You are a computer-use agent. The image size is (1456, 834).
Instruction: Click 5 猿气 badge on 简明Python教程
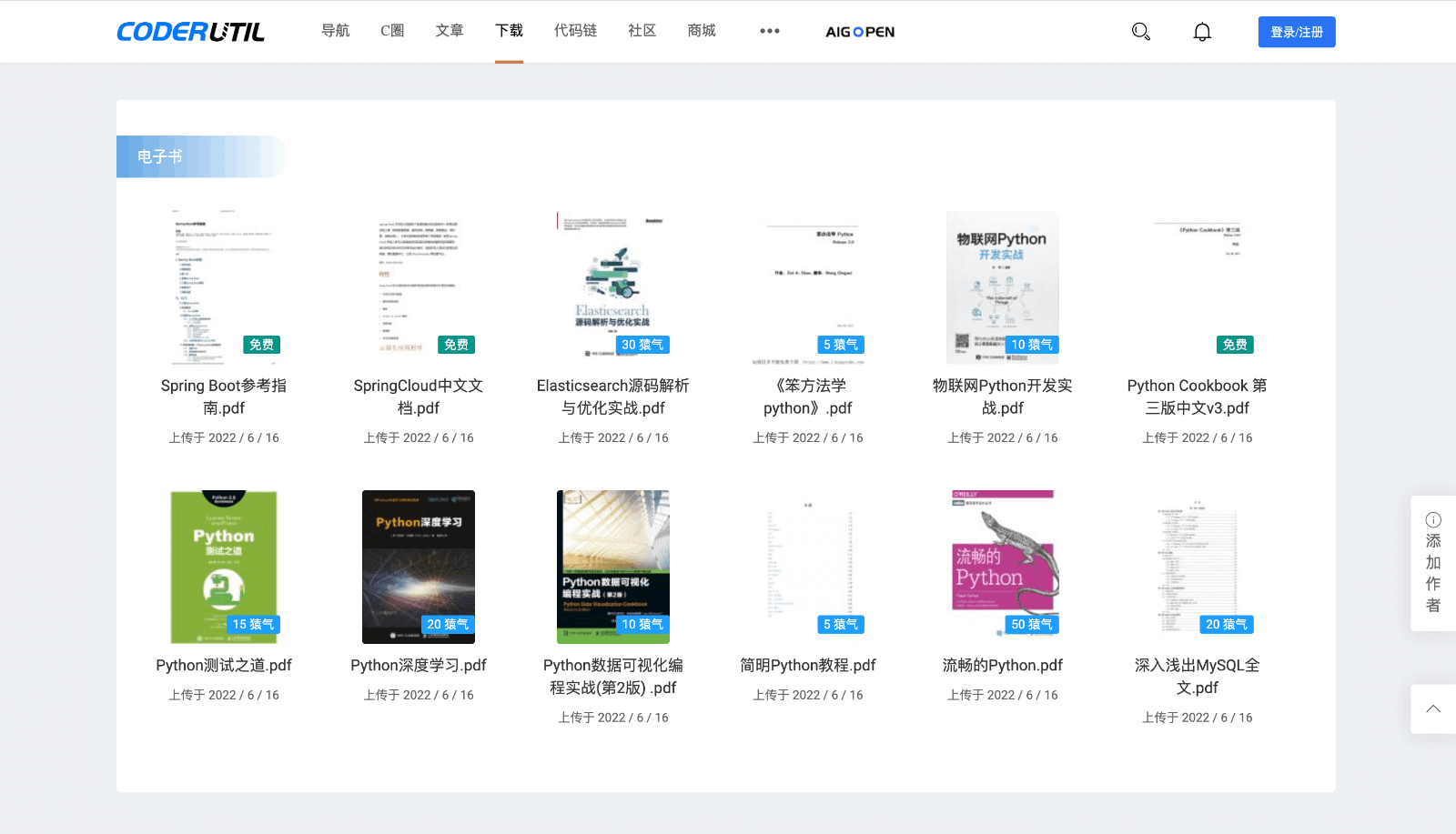click(841, 624)
